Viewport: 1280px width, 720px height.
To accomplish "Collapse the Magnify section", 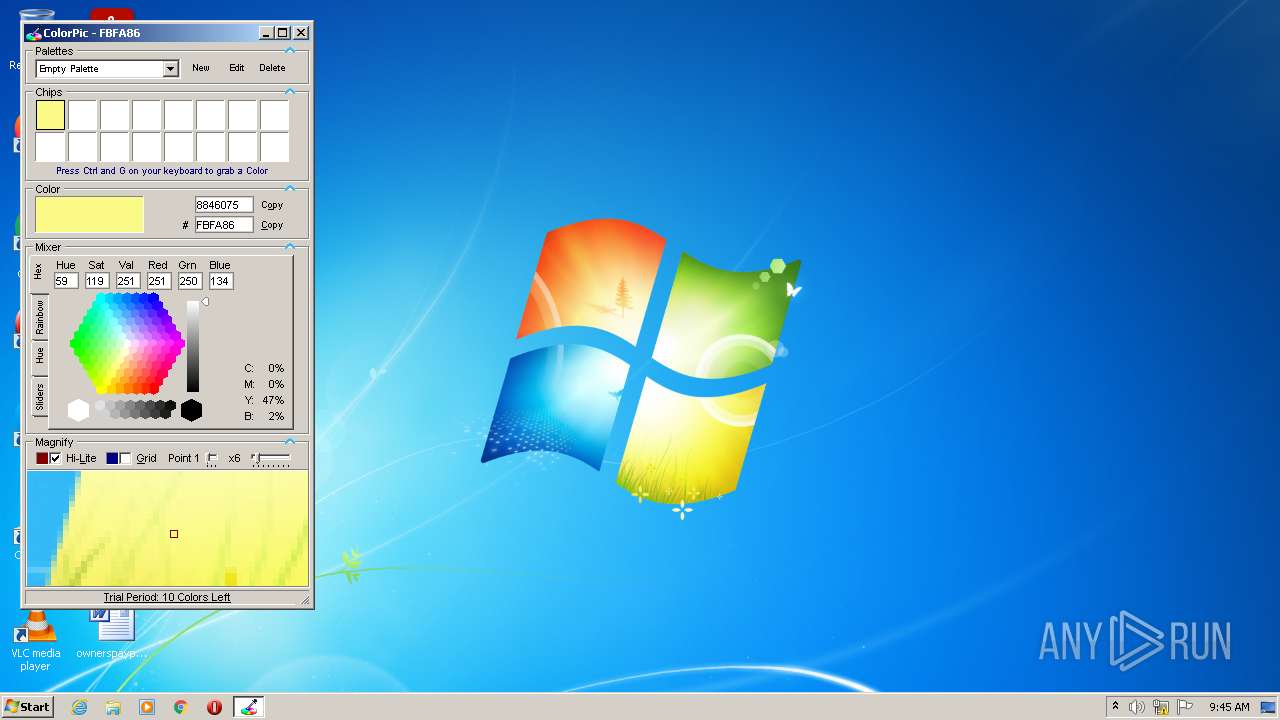I will (290, 441).
